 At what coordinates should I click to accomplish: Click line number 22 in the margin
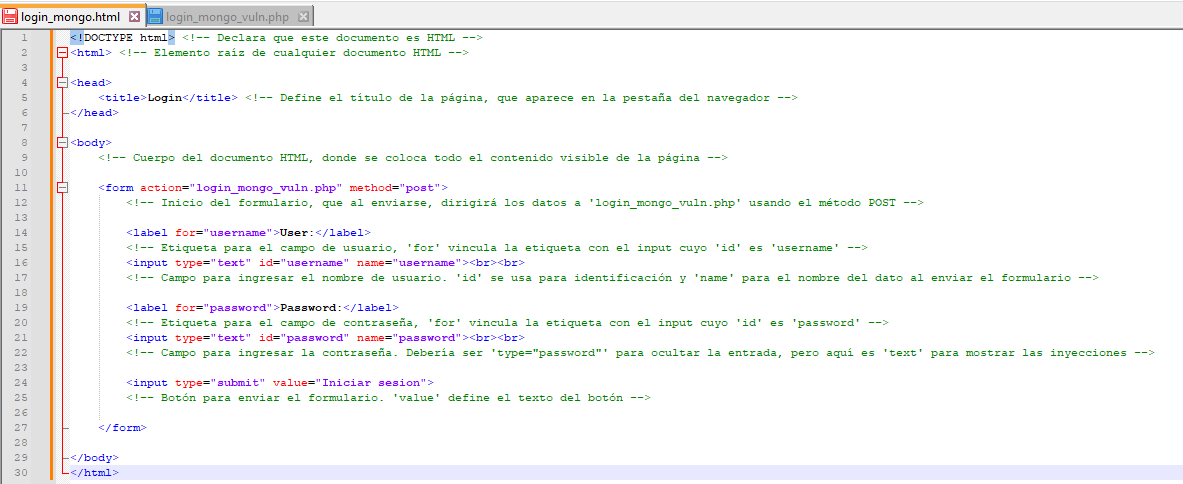(x=22, y=353)
